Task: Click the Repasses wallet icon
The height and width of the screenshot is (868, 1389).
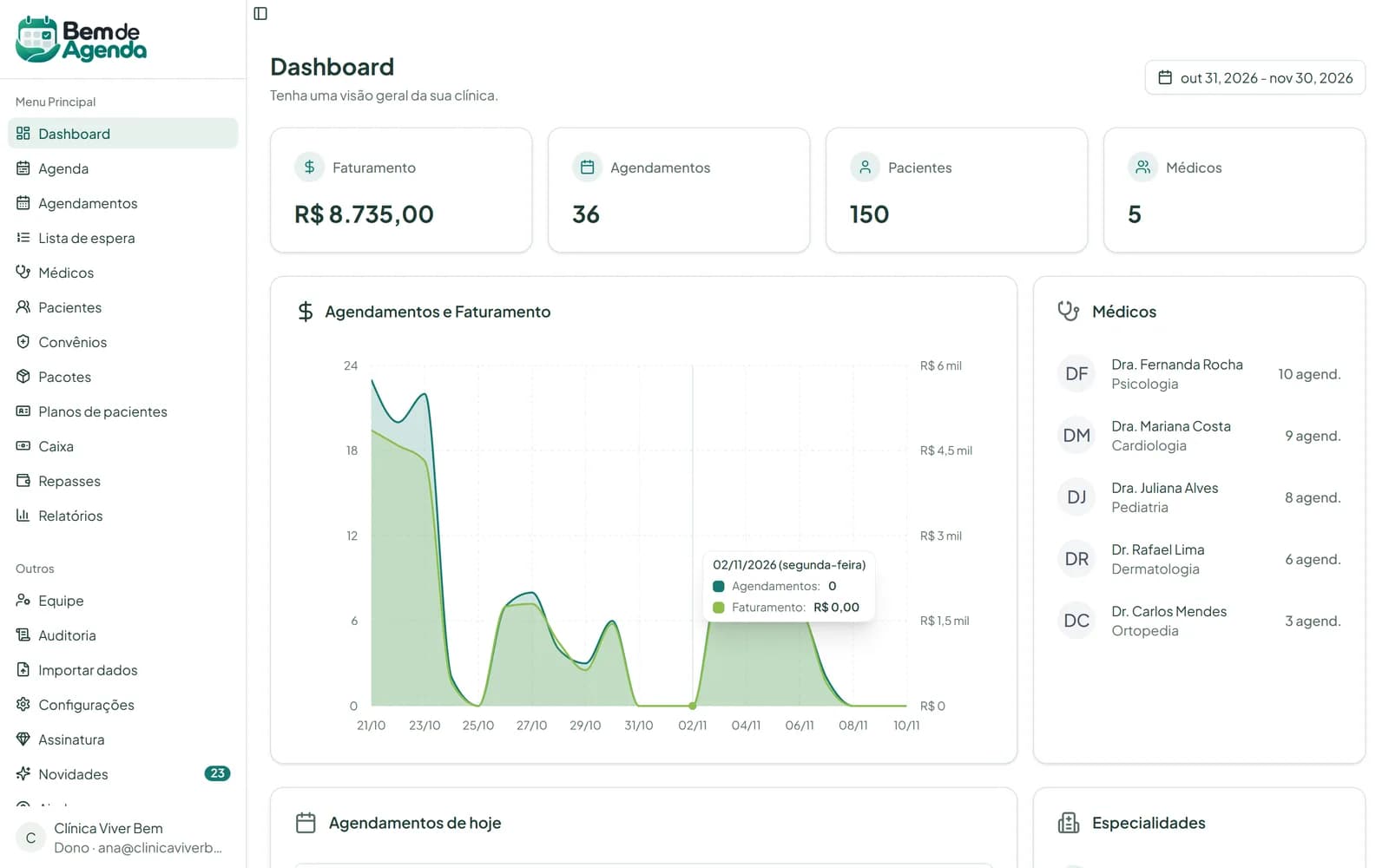Action: coord(23,481)
